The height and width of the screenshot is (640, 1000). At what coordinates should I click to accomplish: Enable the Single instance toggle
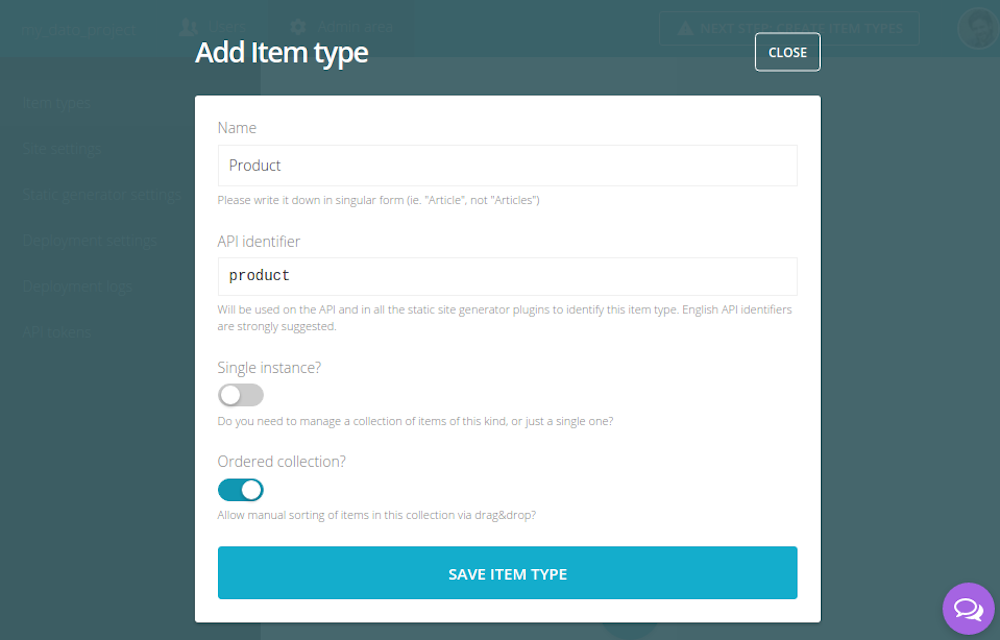(240, 395)
